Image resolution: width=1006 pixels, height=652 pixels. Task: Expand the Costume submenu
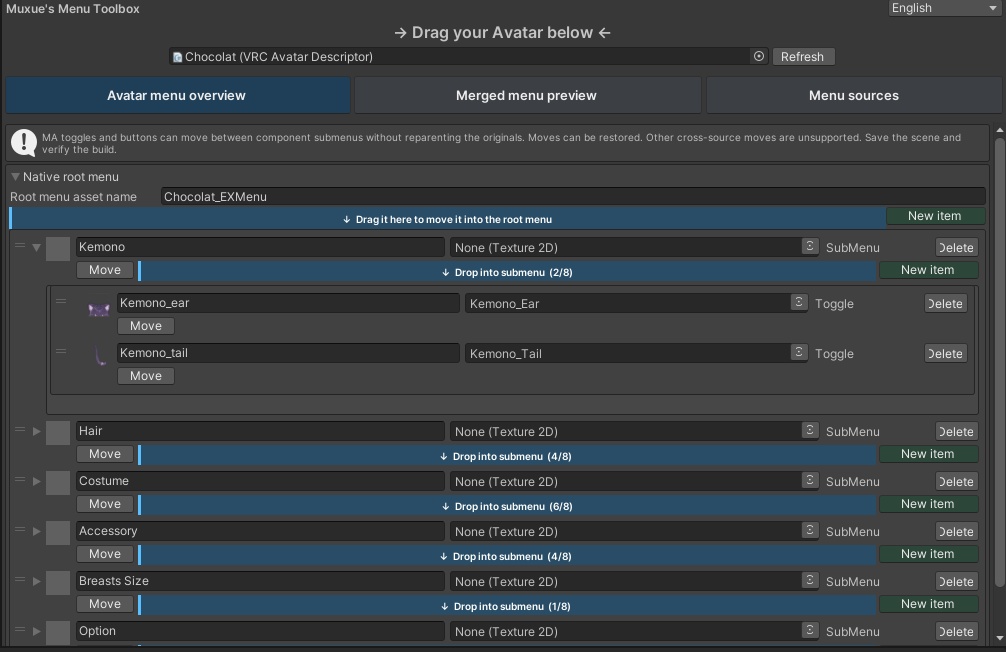37,481
